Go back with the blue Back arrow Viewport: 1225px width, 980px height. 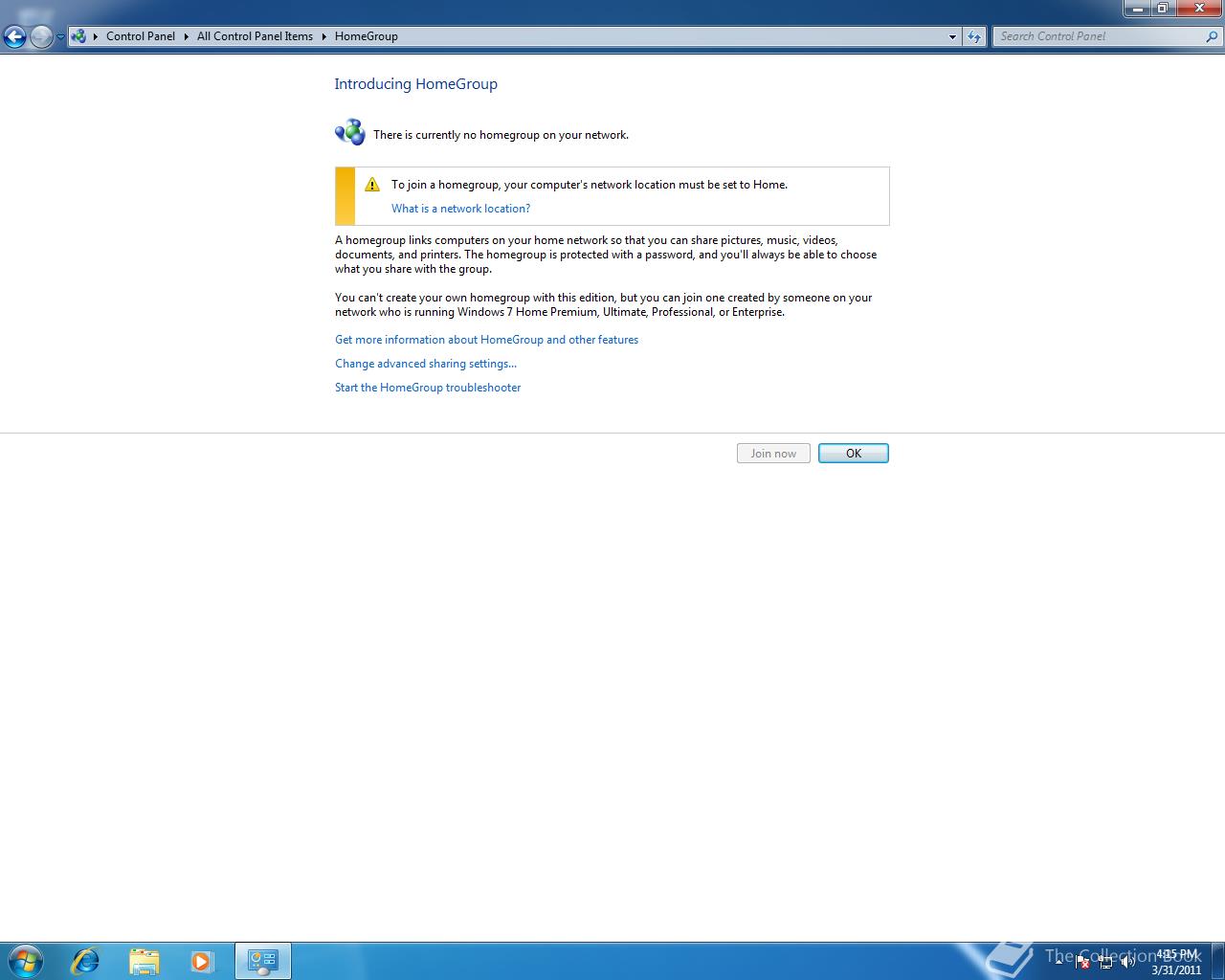point(14,37)
